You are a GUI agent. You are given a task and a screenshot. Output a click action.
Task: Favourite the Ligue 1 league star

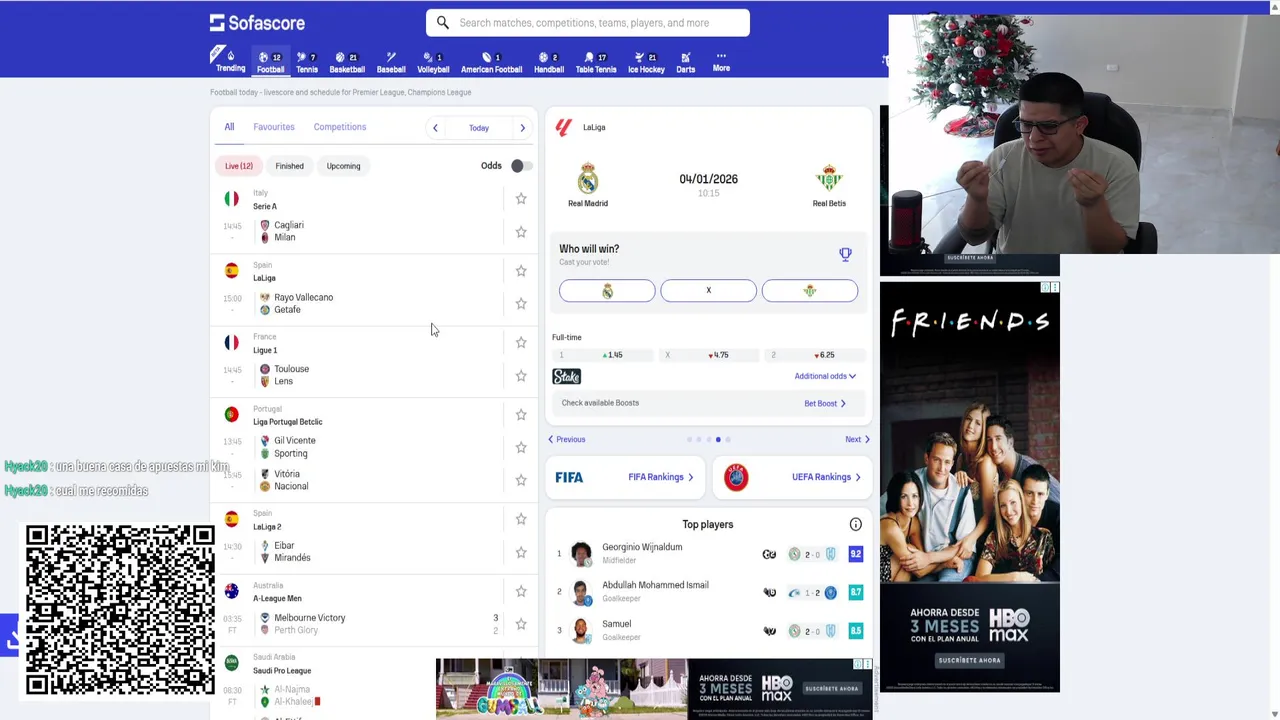(521, 343)
